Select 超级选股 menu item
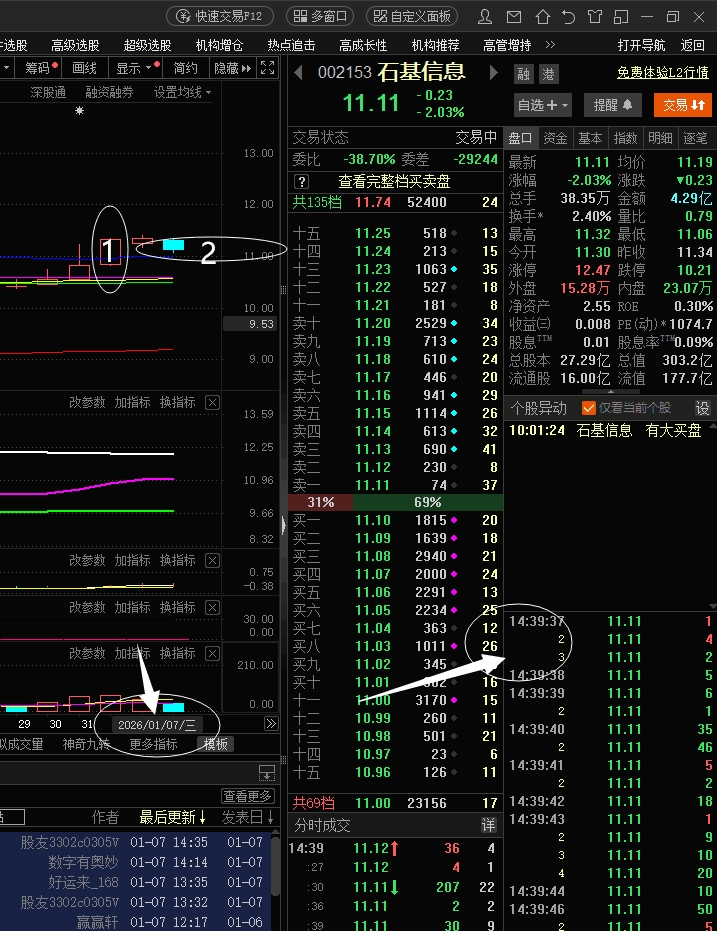717x931 pixels. click(x=147, y=45)
